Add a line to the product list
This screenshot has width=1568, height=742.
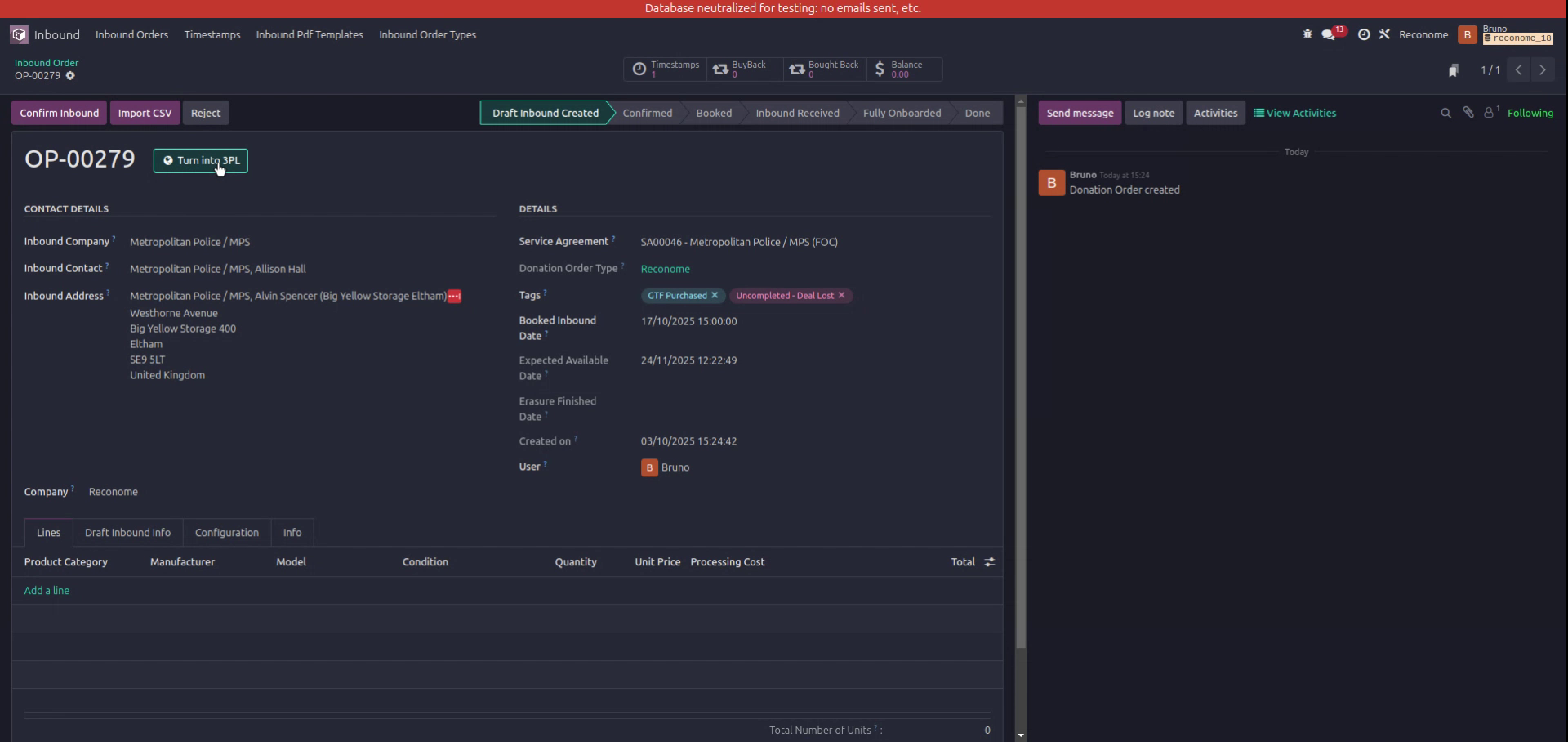[x=47, y=590]
